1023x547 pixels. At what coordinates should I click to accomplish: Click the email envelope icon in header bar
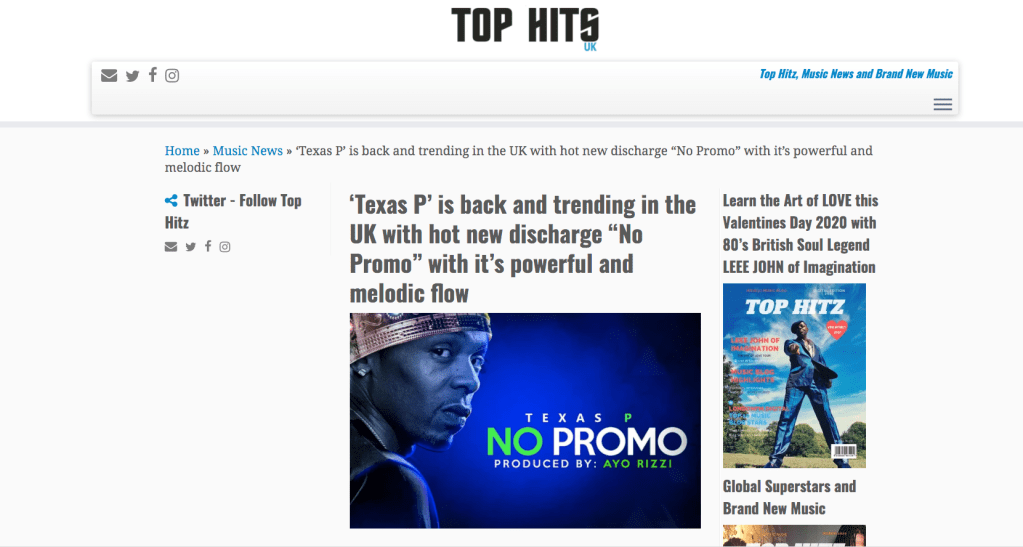tap(109, 76)
